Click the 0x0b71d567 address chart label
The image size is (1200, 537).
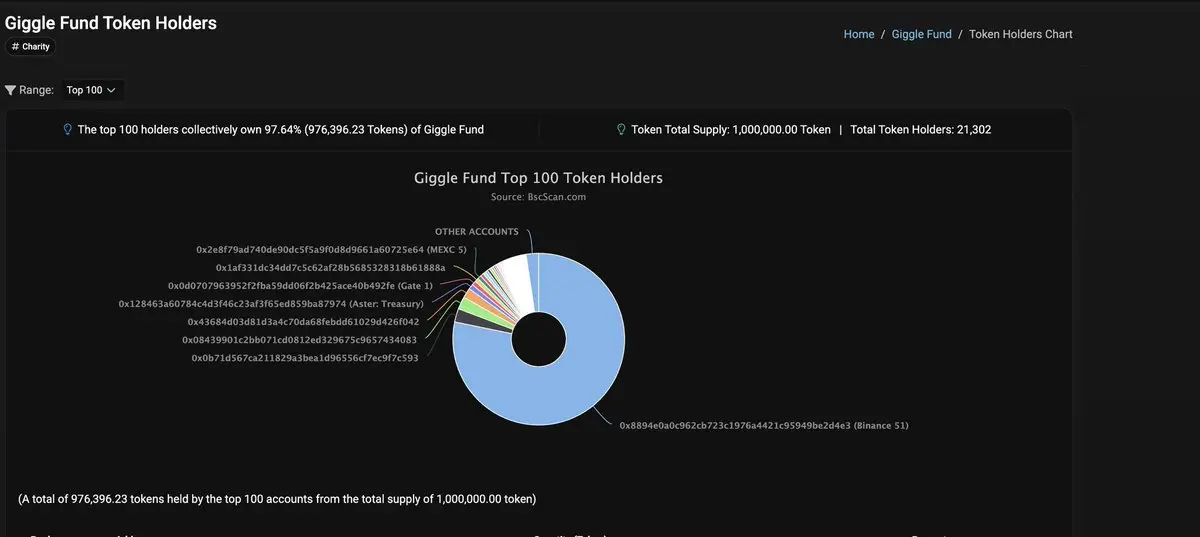305,358
